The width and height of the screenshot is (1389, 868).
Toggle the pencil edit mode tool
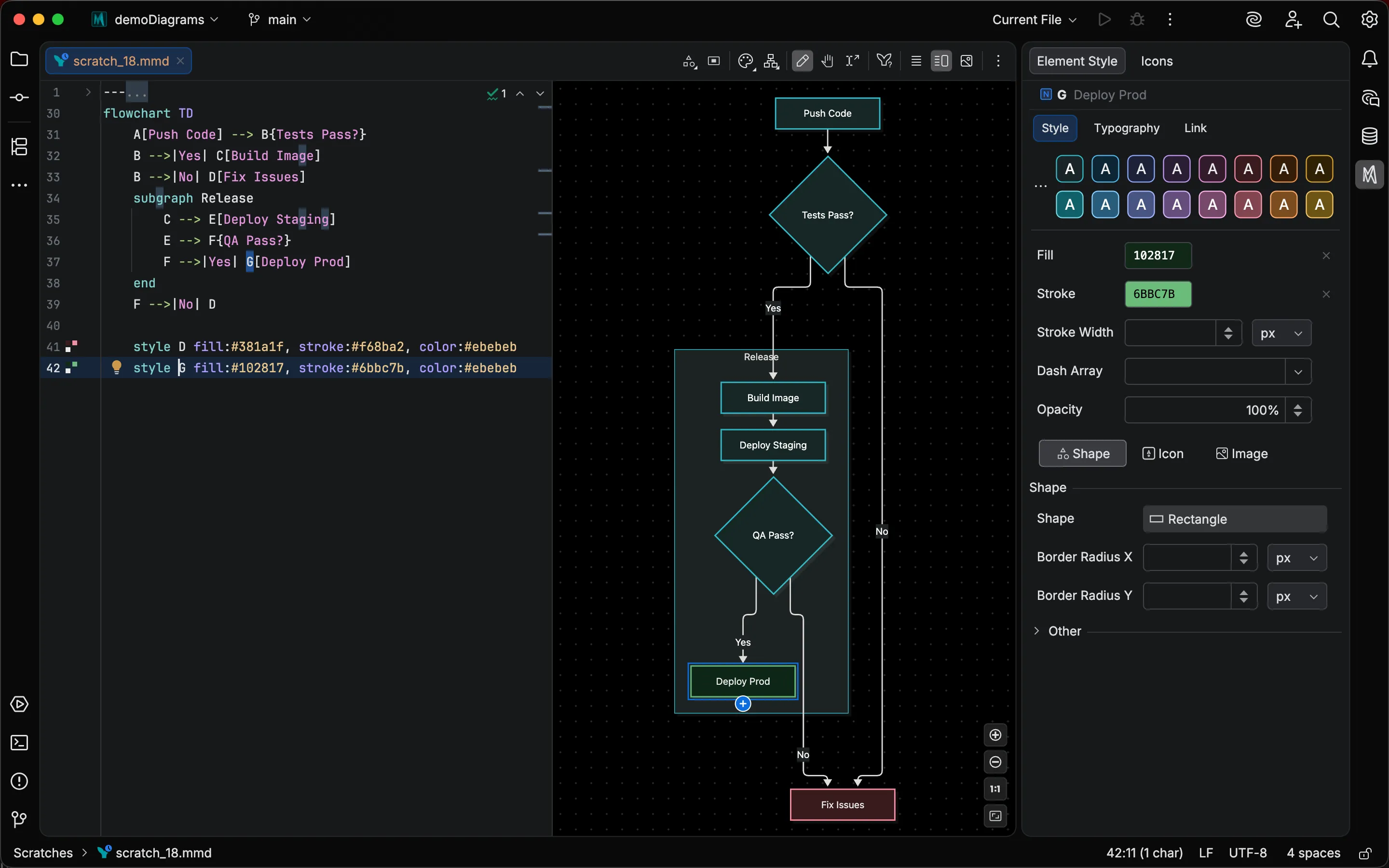[803, 61]
